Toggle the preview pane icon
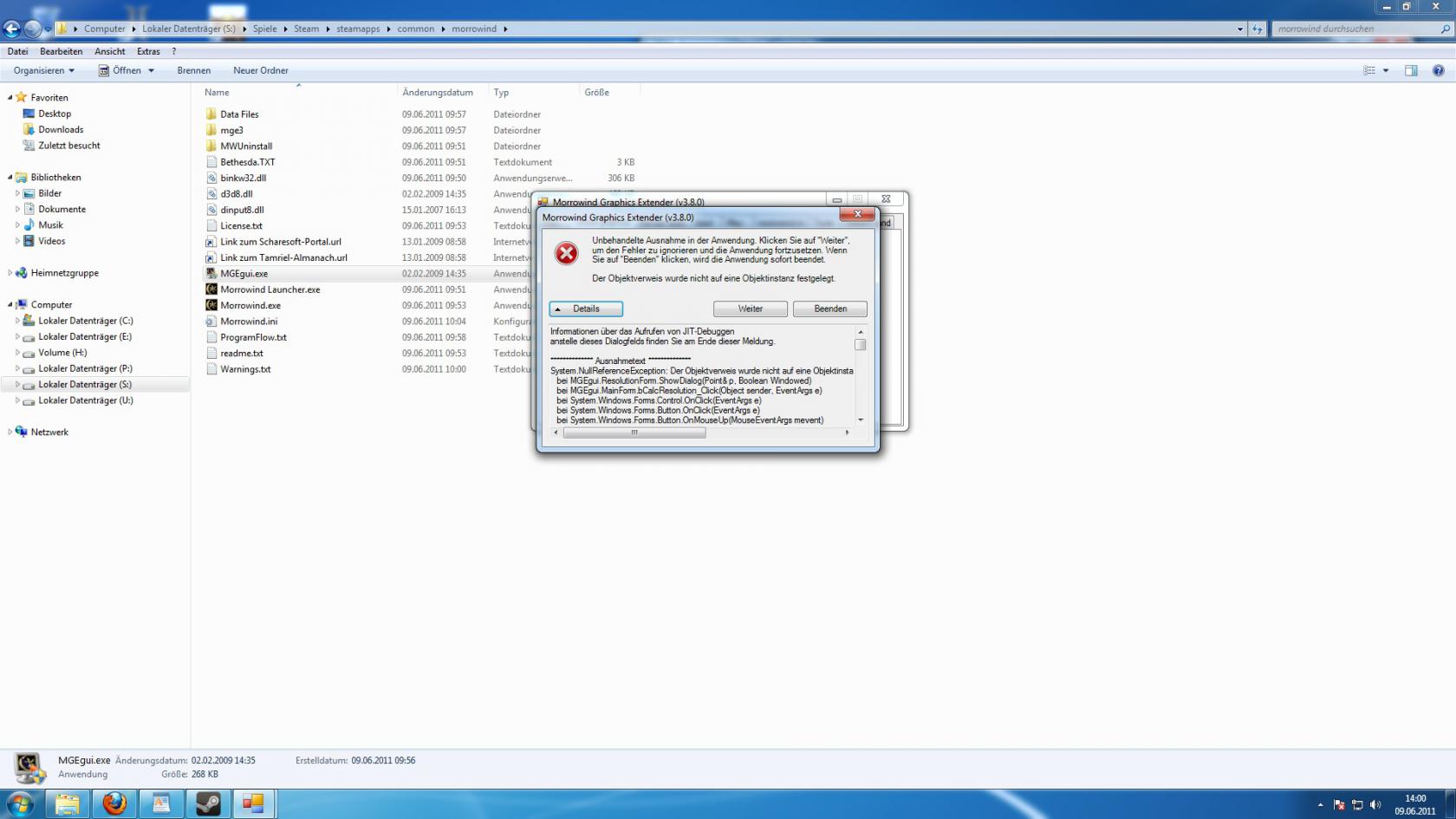The width and height of the screenshot is (1456, 819). click(1411, 70)
